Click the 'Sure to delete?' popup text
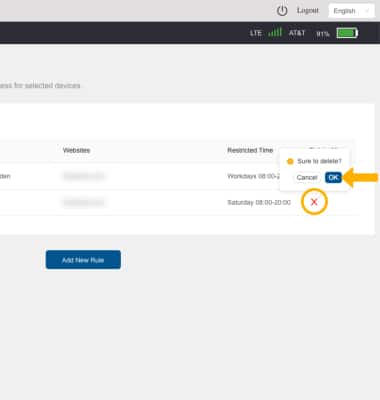The image size is (380, 400). (x=319, y=161)
